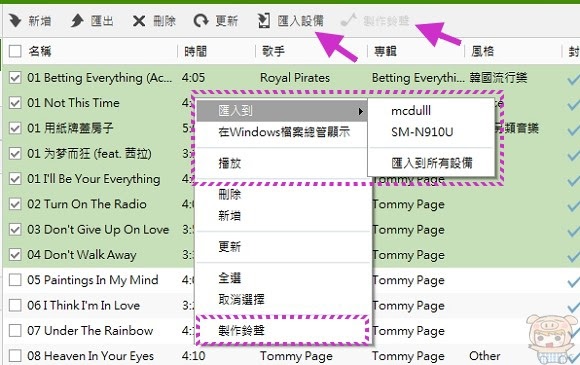
Task: Choose 匯入到所有設備 in the submenu
Action: 432,163
